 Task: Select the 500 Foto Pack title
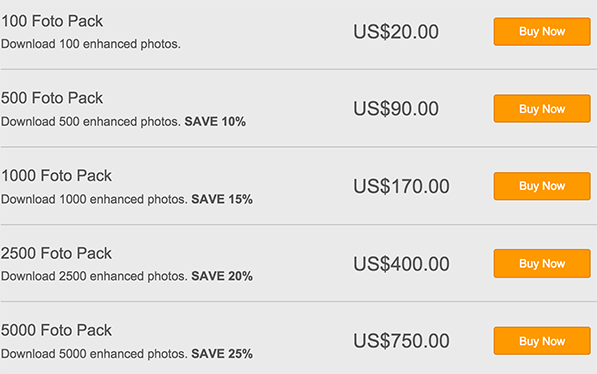click(52, 98)
